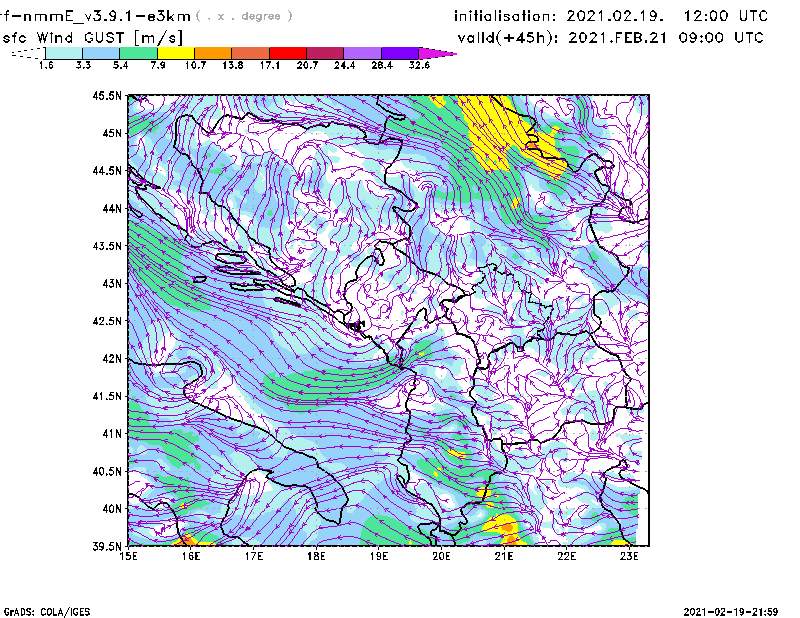
Task: Click the 41.5N latitude label
Action: 107,396
